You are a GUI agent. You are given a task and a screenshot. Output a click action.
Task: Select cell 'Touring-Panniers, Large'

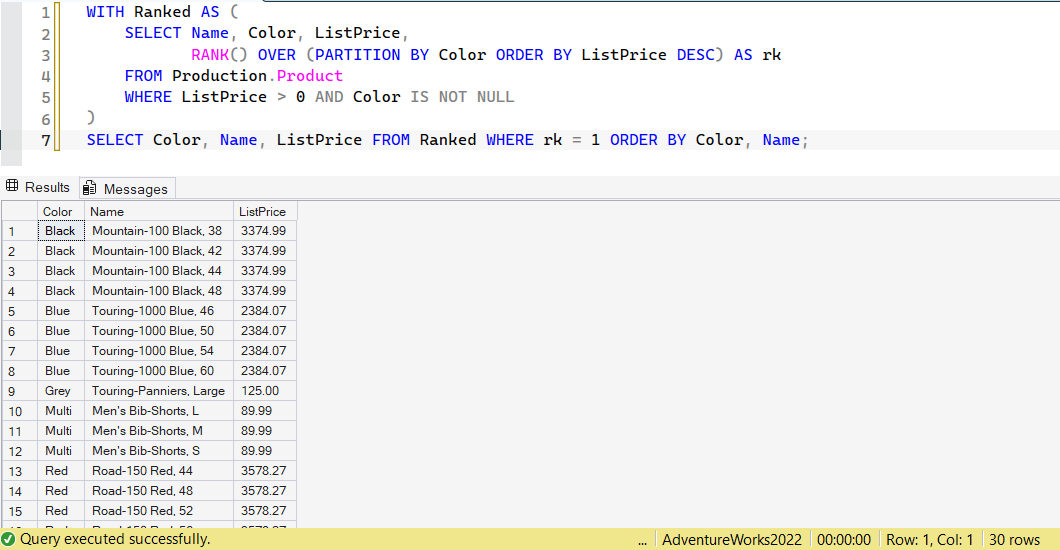click(159, 391)
